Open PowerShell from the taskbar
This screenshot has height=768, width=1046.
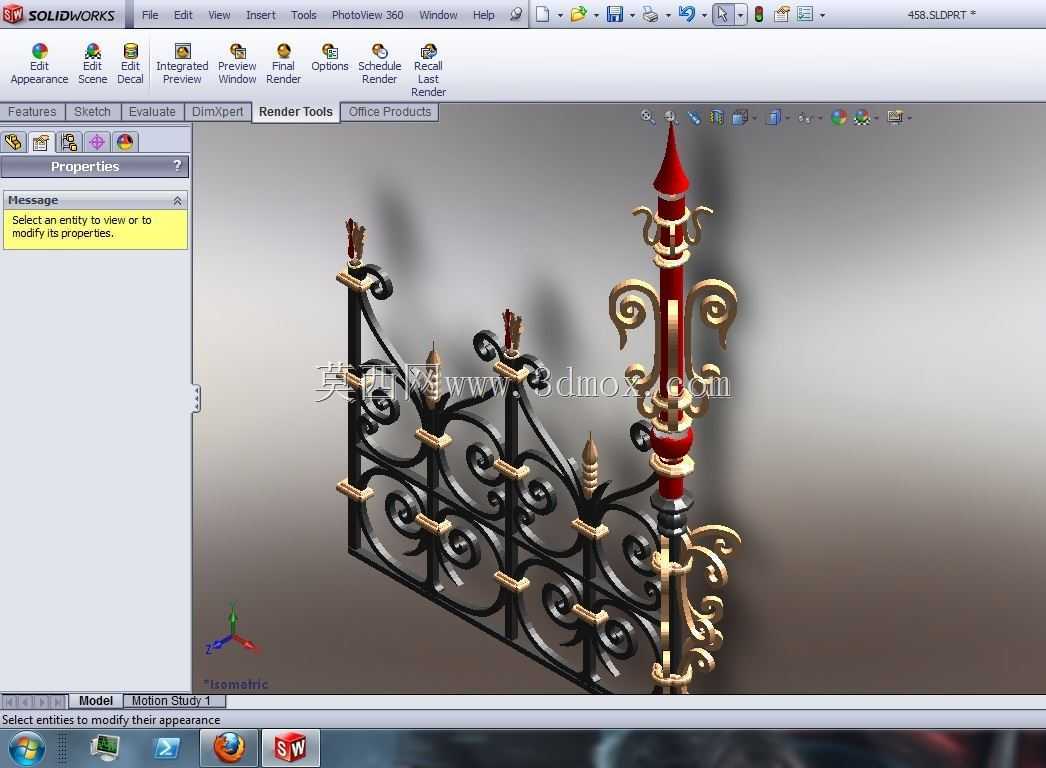[x=167, y=748]
